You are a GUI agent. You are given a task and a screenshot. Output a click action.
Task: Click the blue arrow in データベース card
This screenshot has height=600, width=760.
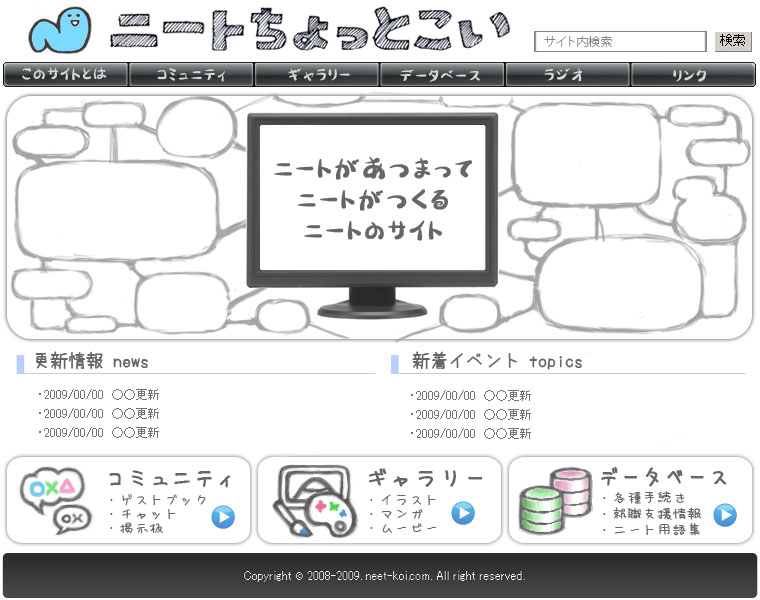pos(725,515)
